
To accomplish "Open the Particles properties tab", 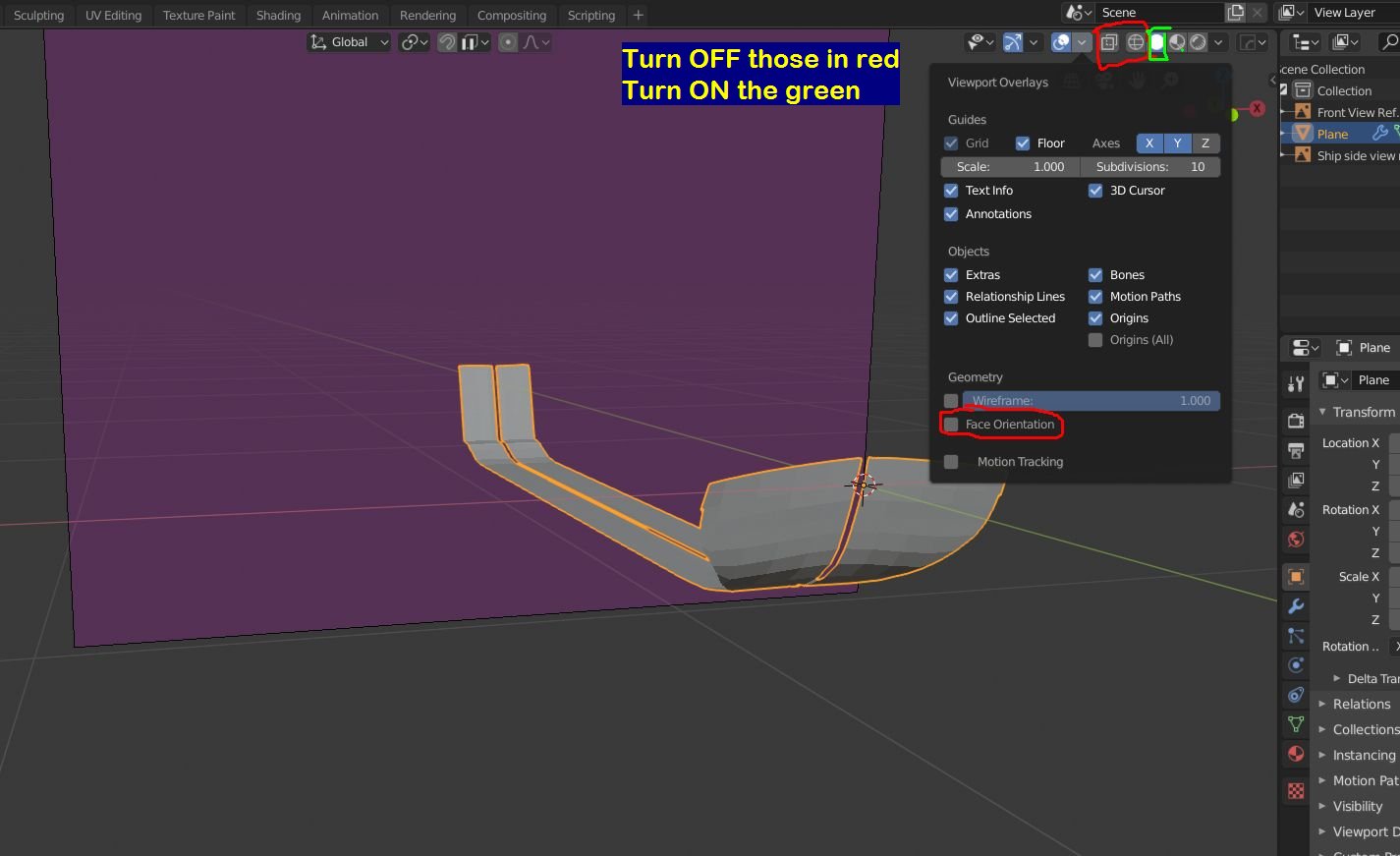I will (x=1296, y=636).
